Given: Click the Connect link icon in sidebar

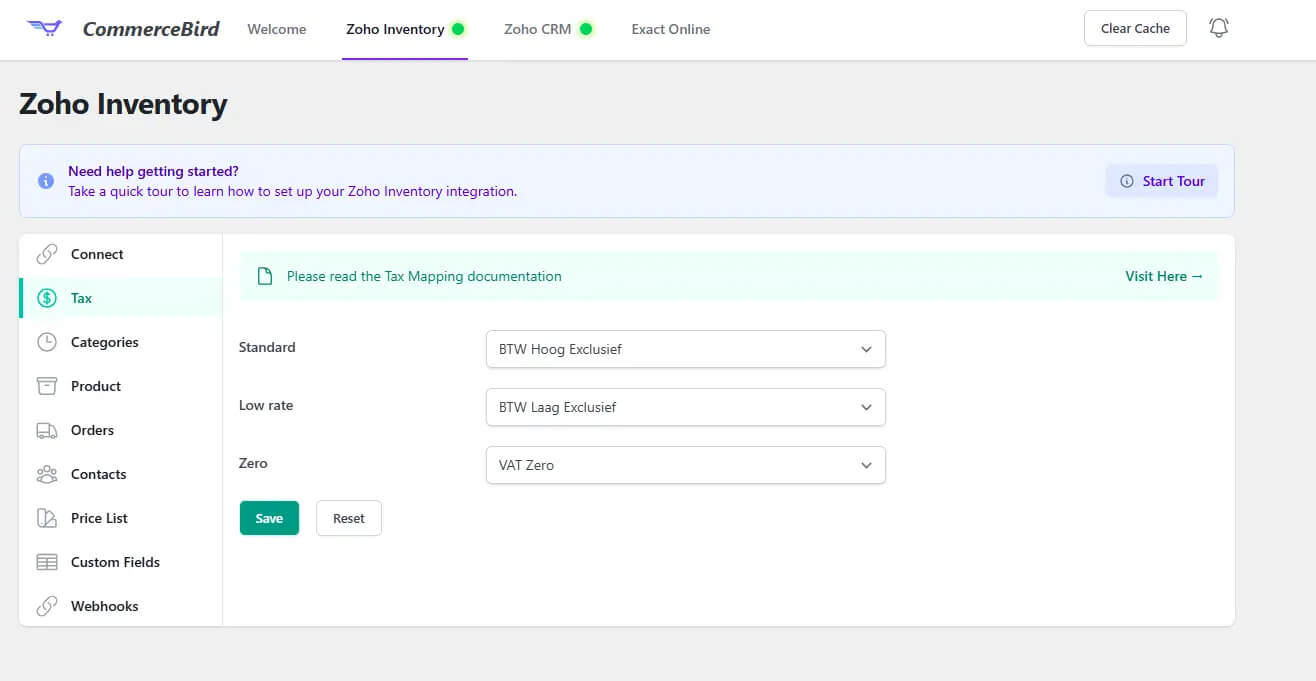Looking at the screenshot, I should point(46,254).
